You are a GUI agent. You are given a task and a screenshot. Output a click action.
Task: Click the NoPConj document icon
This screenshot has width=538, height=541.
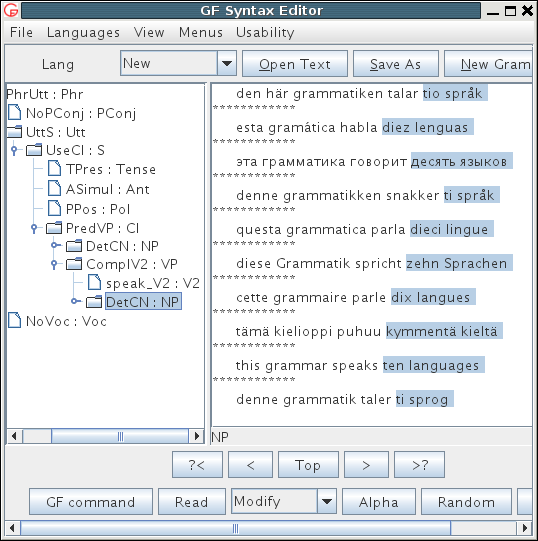click(x=14, y=112)
